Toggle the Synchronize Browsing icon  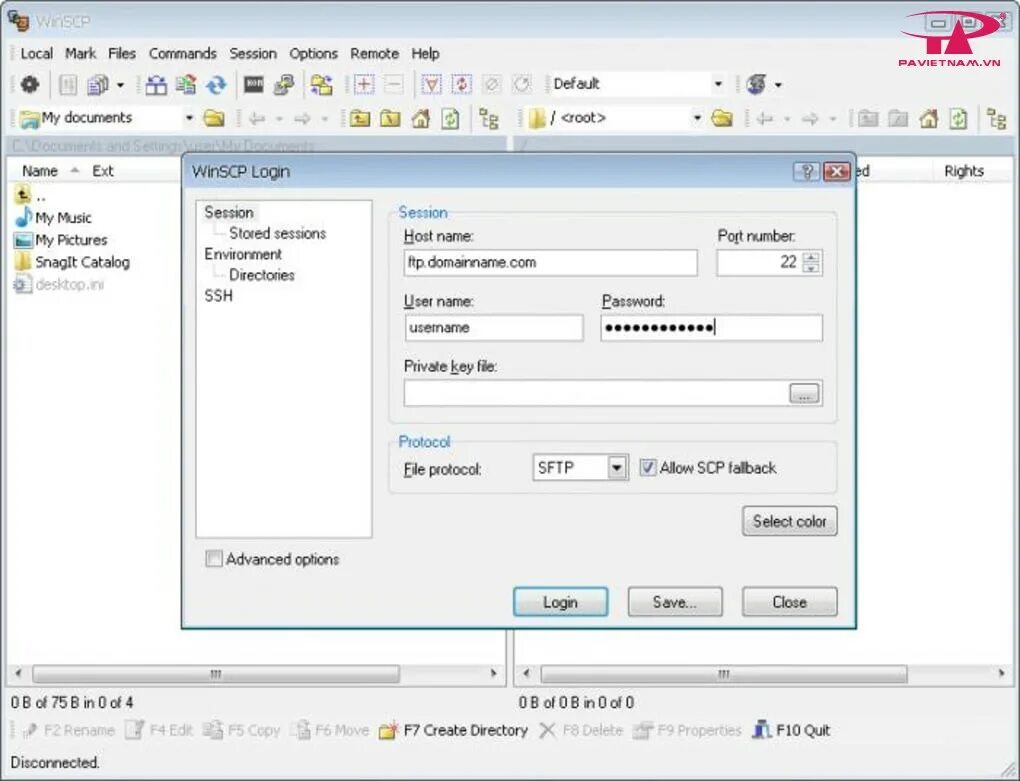[x=321, y=85]
